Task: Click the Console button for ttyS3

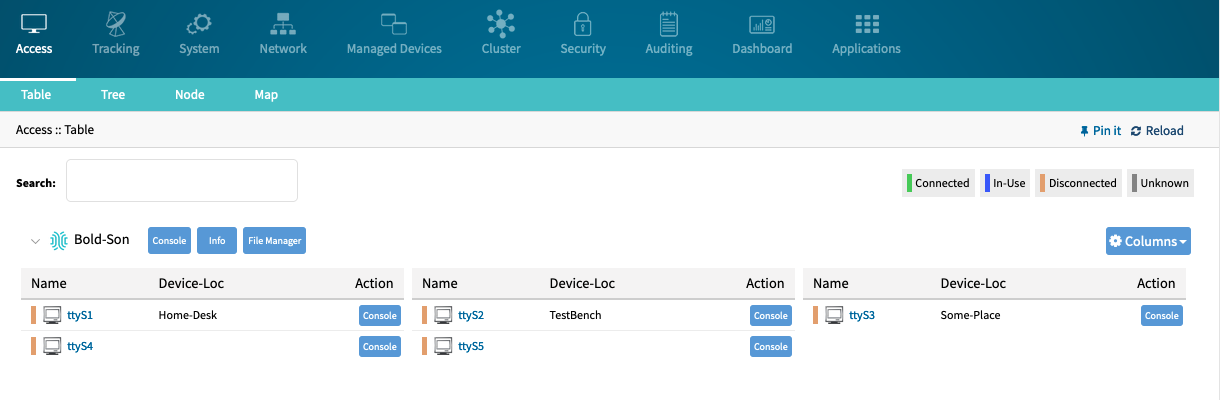Action: click(1161, 315)
